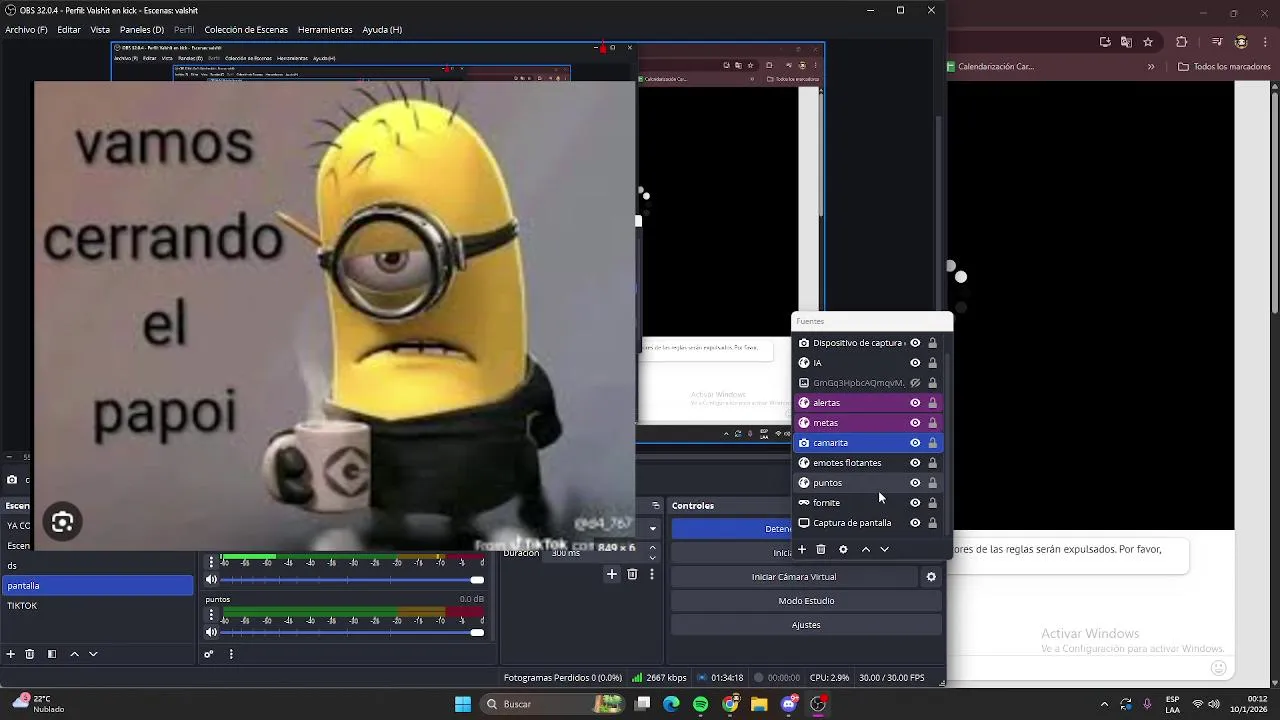Bookmark the page with the star icon
This screenshot has height=720, width=1280.
coord(1148,42)
